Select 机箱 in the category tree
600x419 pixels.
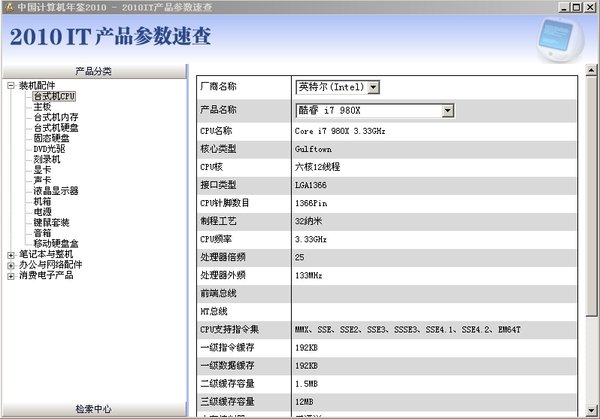pos(42,201)
